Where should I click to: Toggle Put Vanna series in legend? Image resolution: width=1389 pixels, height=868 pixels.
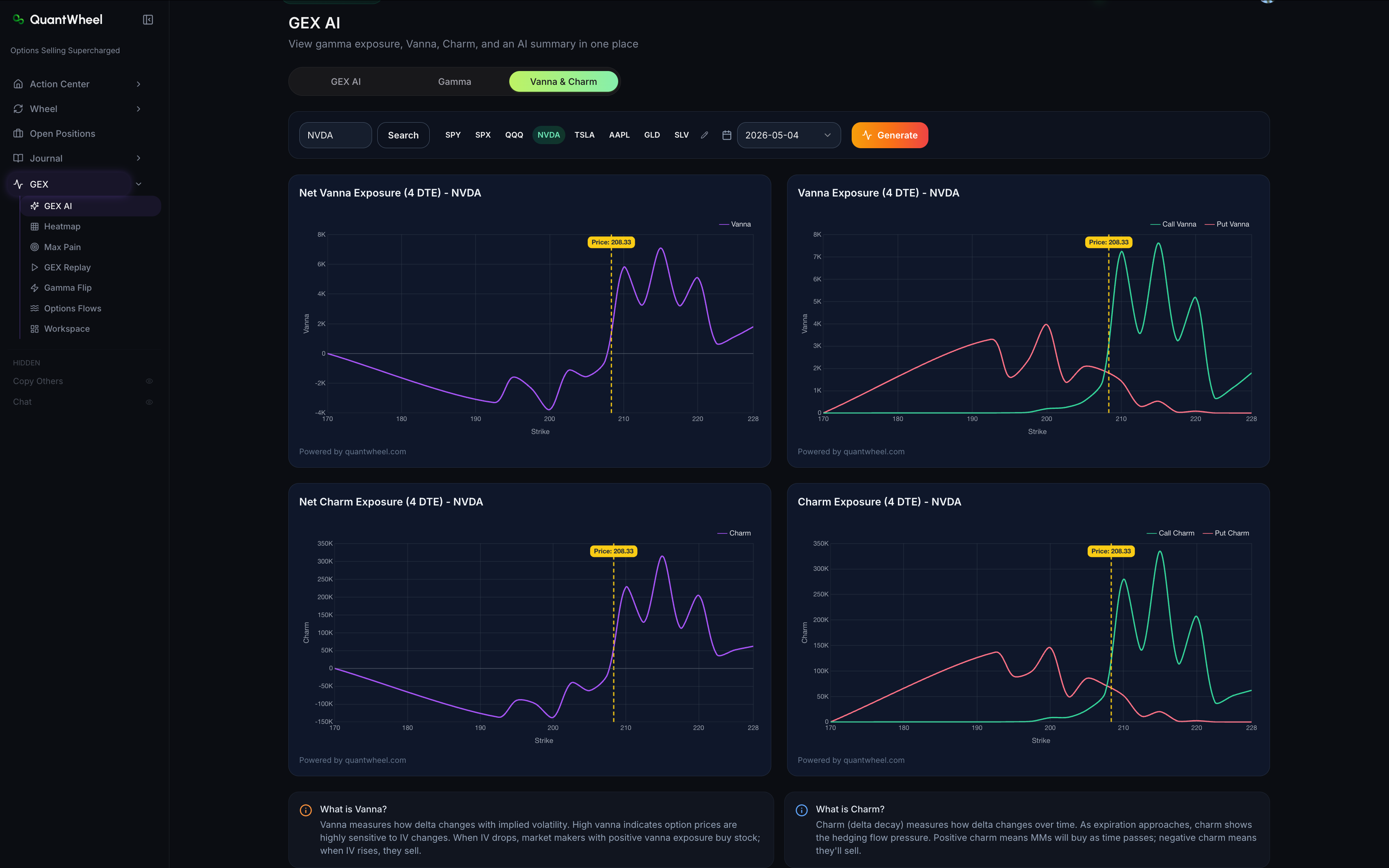point(1227,225)
